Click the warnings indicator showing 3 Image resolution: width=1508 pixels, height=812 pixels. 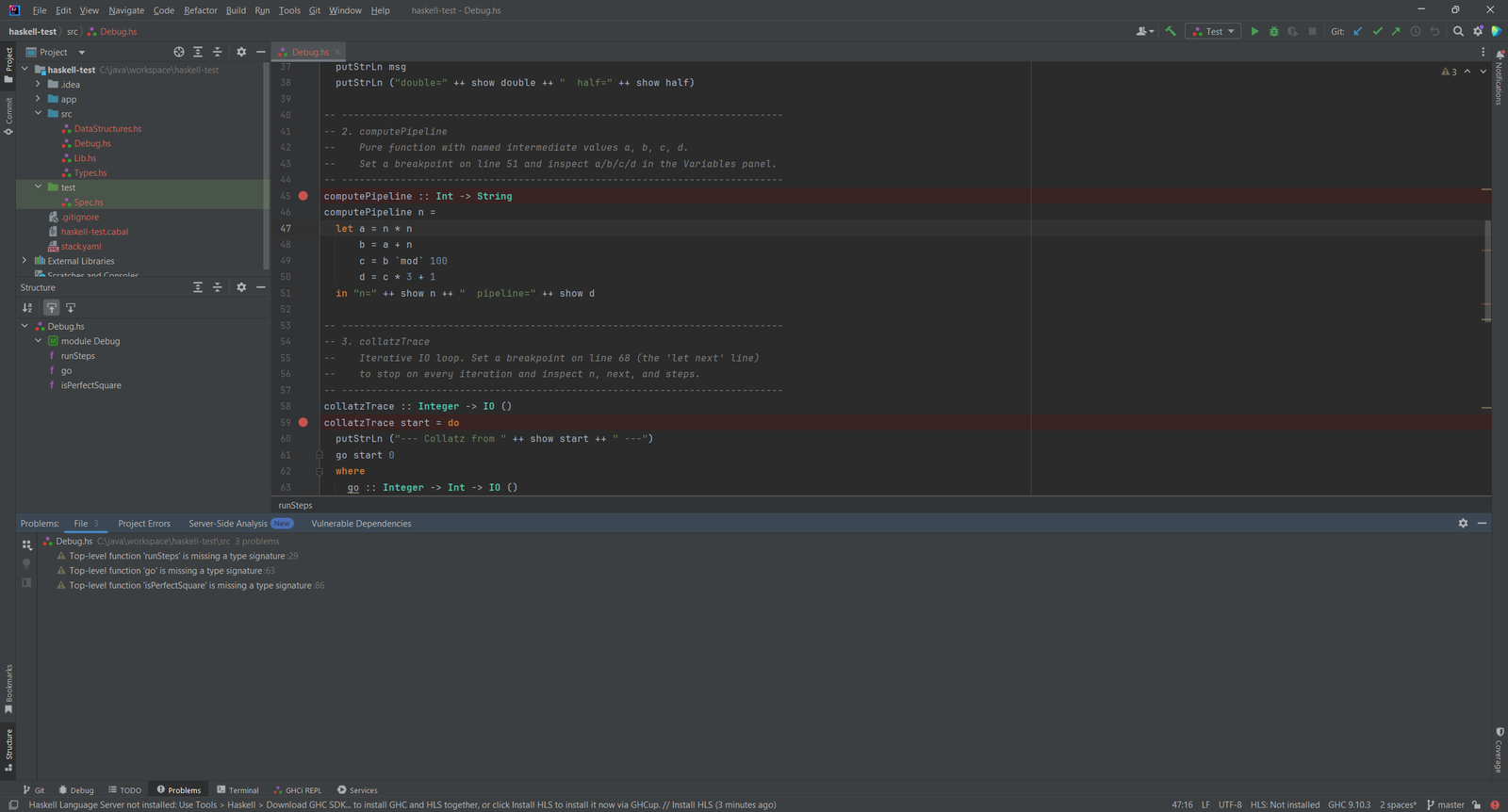pyautogui.click(x=1450, y=72)
